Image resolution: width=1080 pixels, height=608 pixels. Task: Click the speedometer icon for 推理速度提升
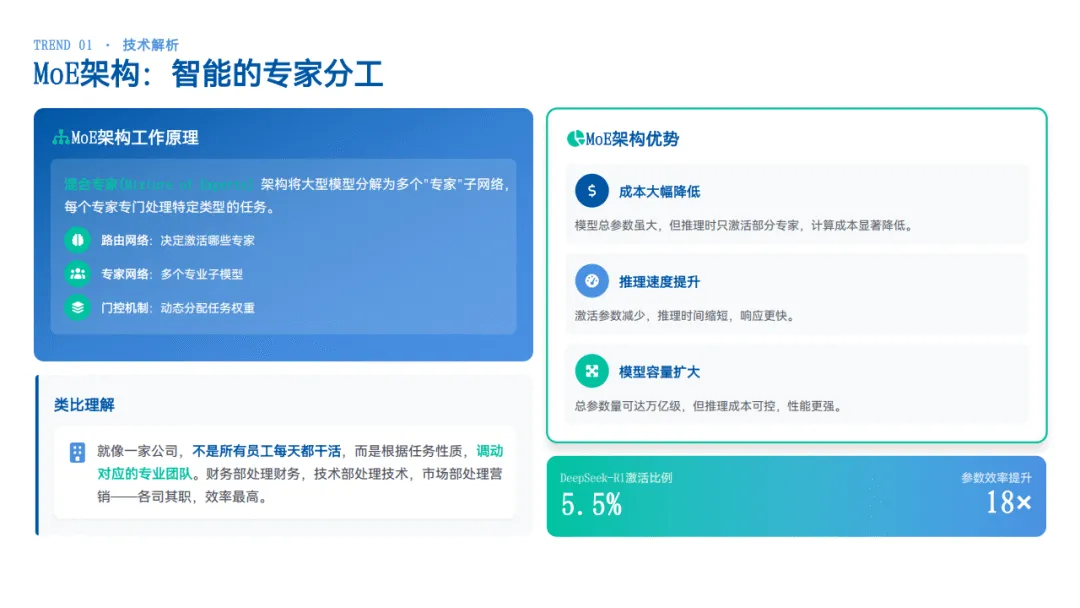[x=592, y=281]
